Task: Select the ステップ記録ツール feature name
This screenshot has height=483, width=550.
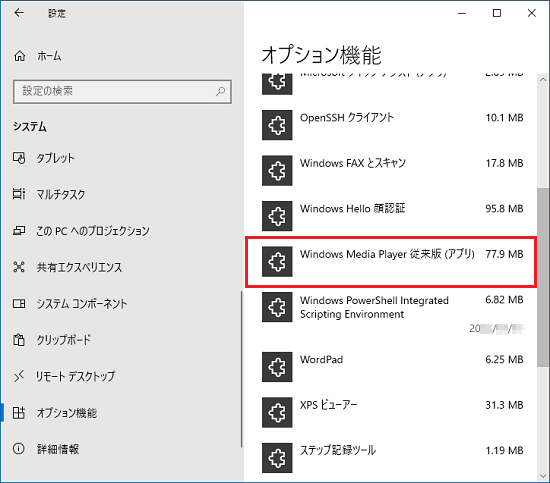Action: tap(338, 450)
